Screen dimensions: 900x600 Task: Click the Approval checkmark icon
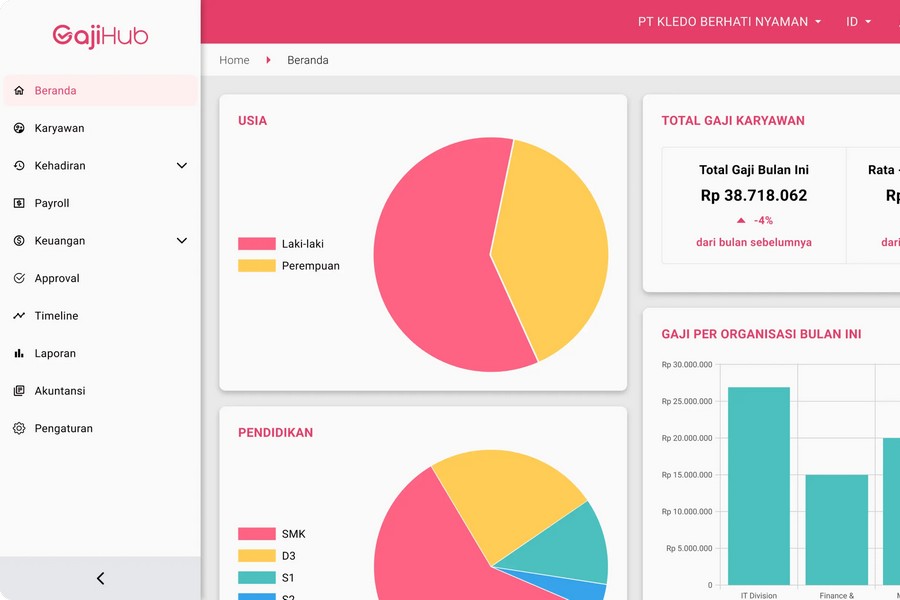pyautogui.click(x=19, y=278)
